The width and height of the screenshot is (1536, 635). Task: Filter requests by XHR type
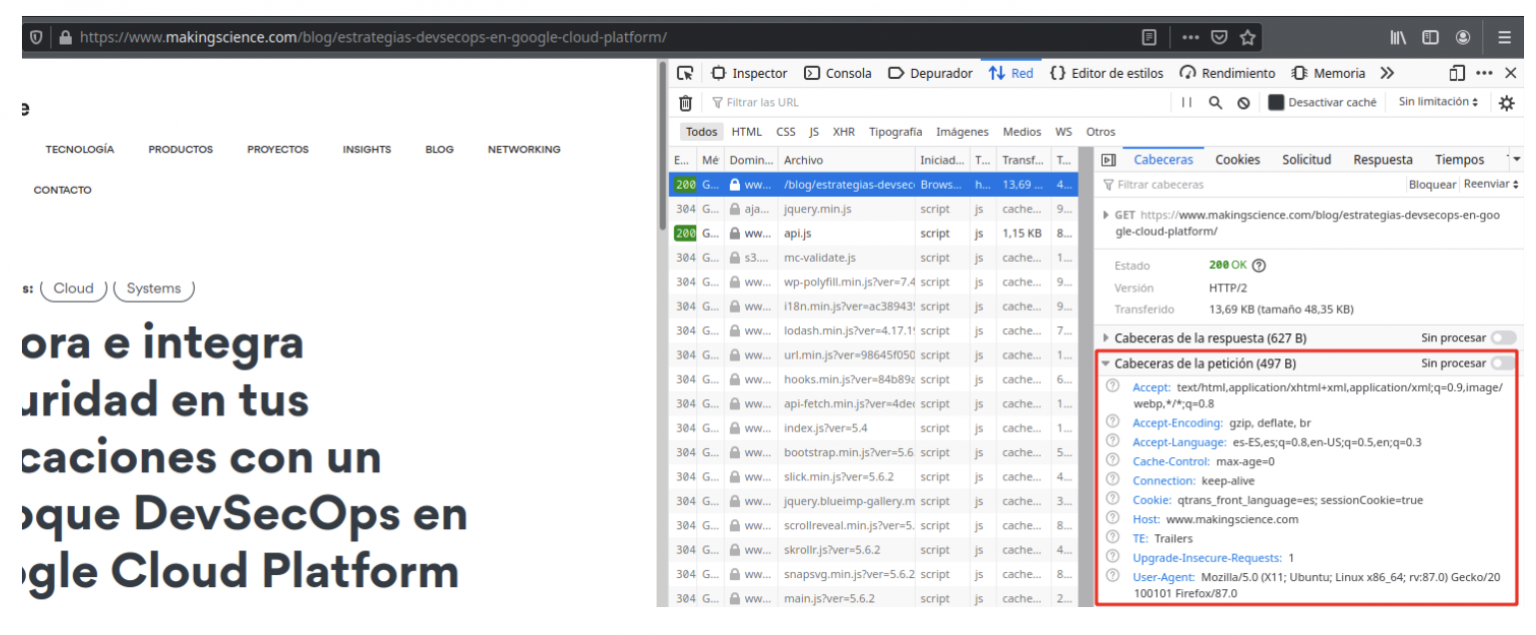pos(843,132)
